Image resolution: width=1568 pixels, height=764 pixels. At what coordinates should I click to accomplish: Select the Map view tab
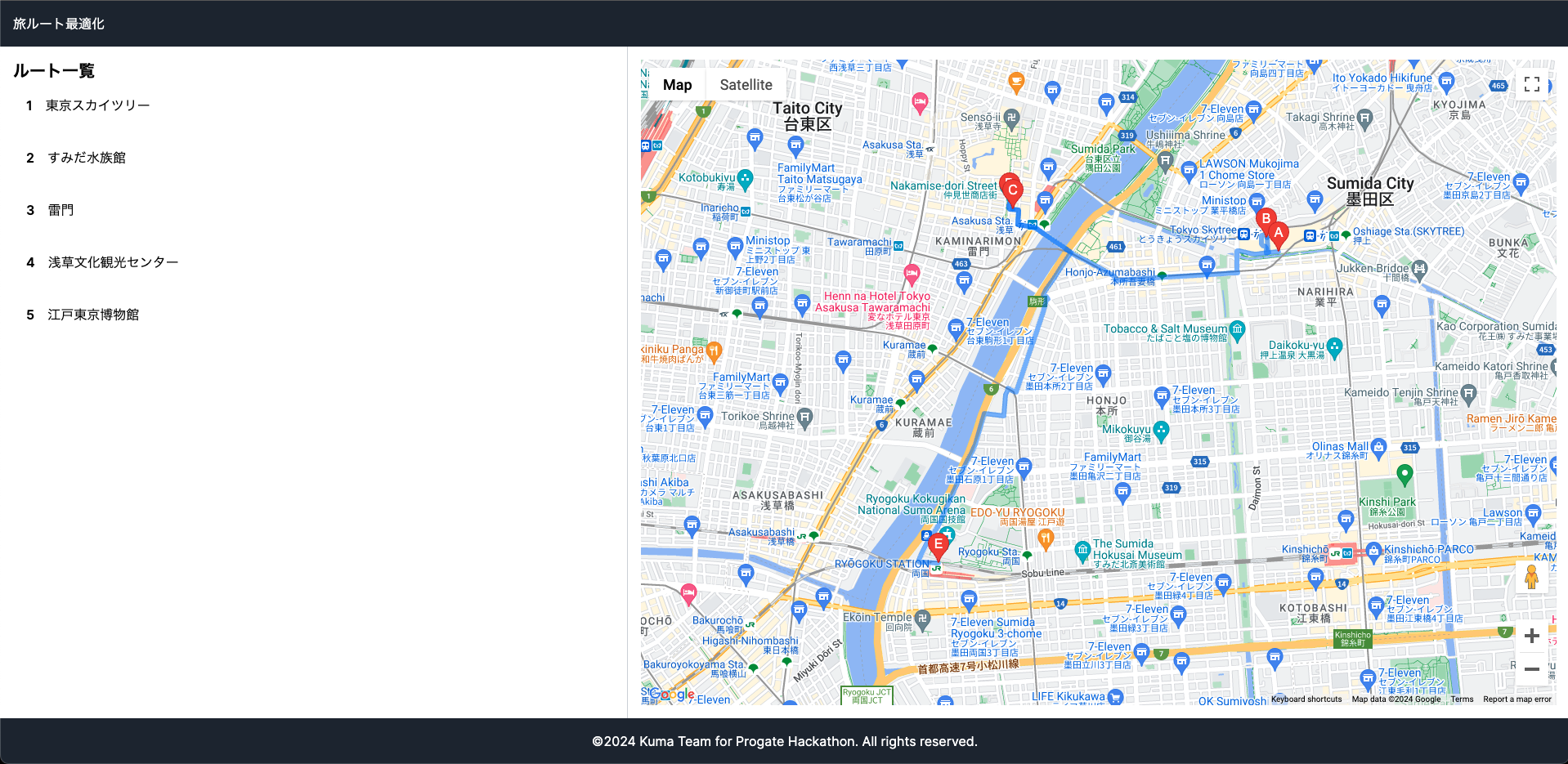pyautogui.click(x=677, y=84)
